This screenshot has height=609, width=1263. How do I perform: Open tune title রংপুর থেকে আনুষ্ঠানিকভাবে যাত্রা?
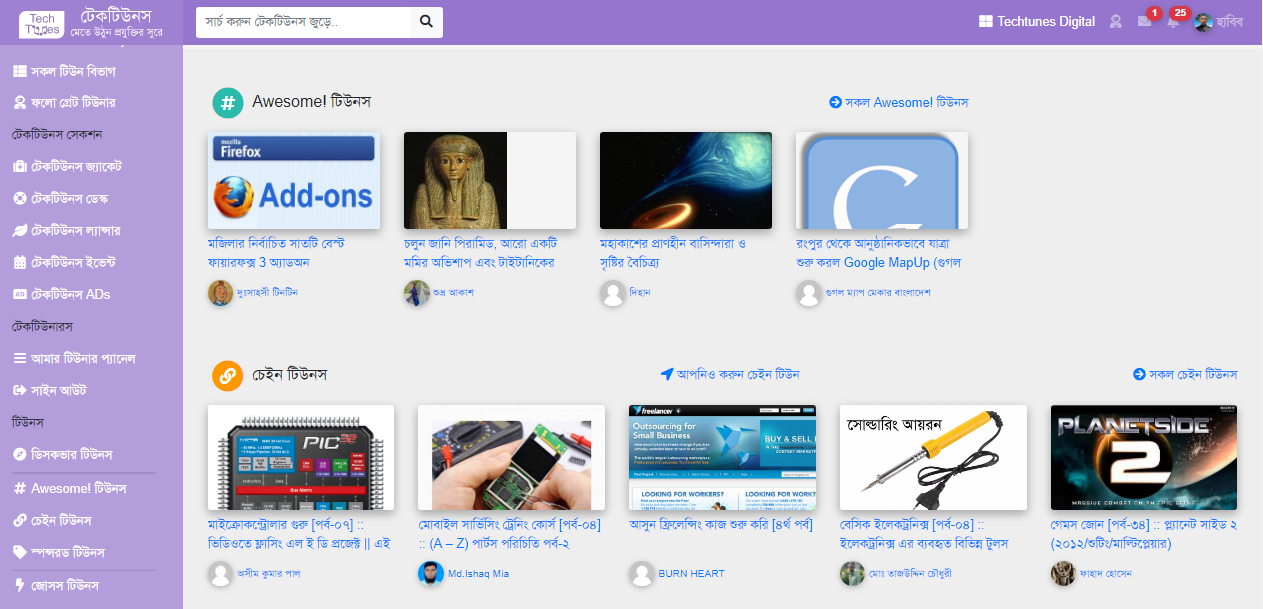click(x=878, y=253)
